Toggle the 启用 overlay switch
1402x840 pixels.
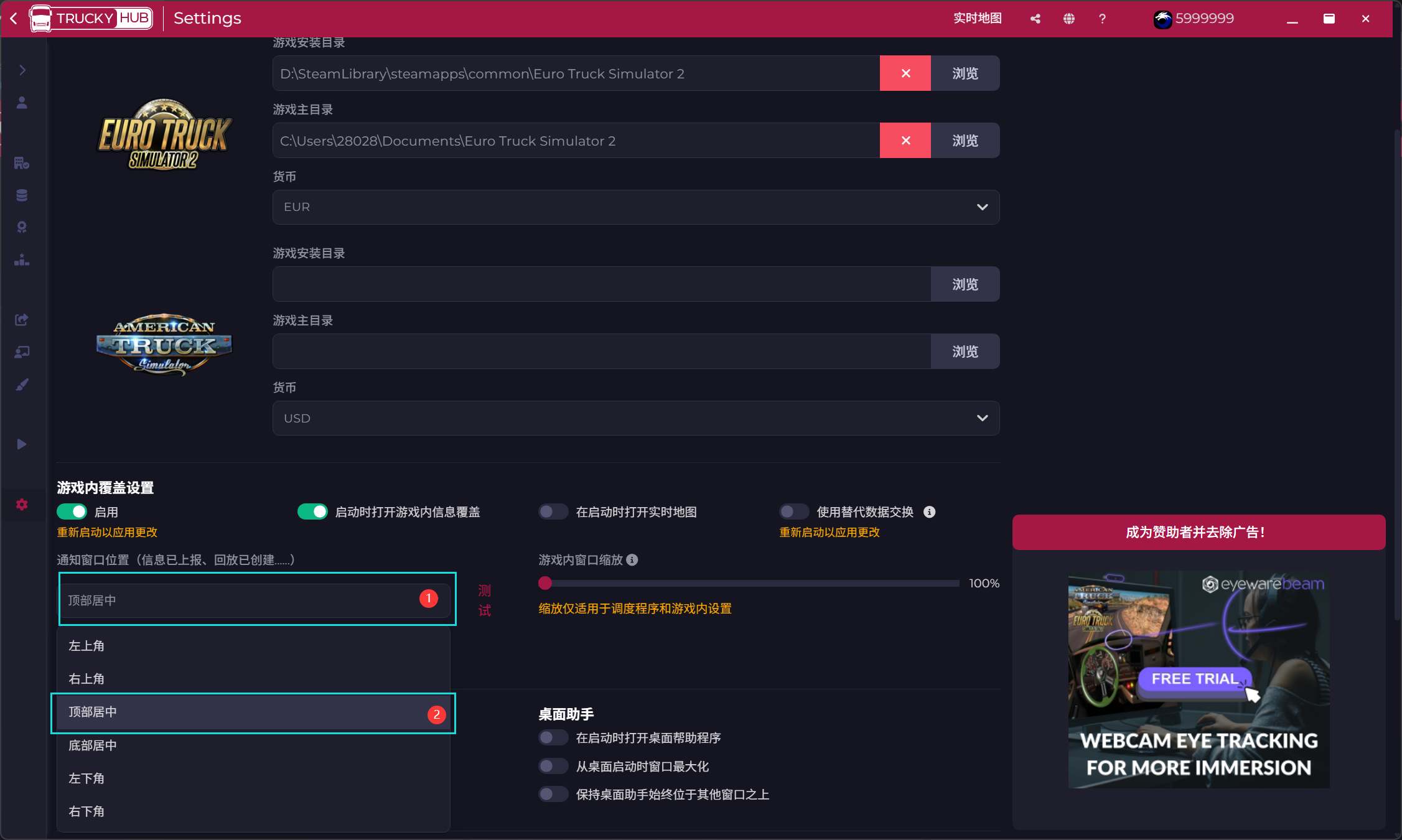[x=72, y=511]
